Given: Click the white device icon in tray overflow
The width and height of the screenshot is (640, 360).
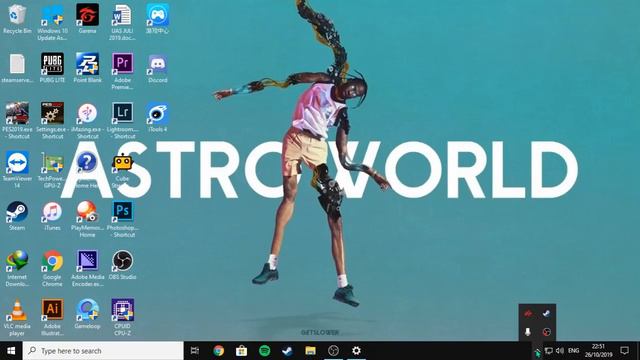Looking at the screenshot, I should (528, 332).
